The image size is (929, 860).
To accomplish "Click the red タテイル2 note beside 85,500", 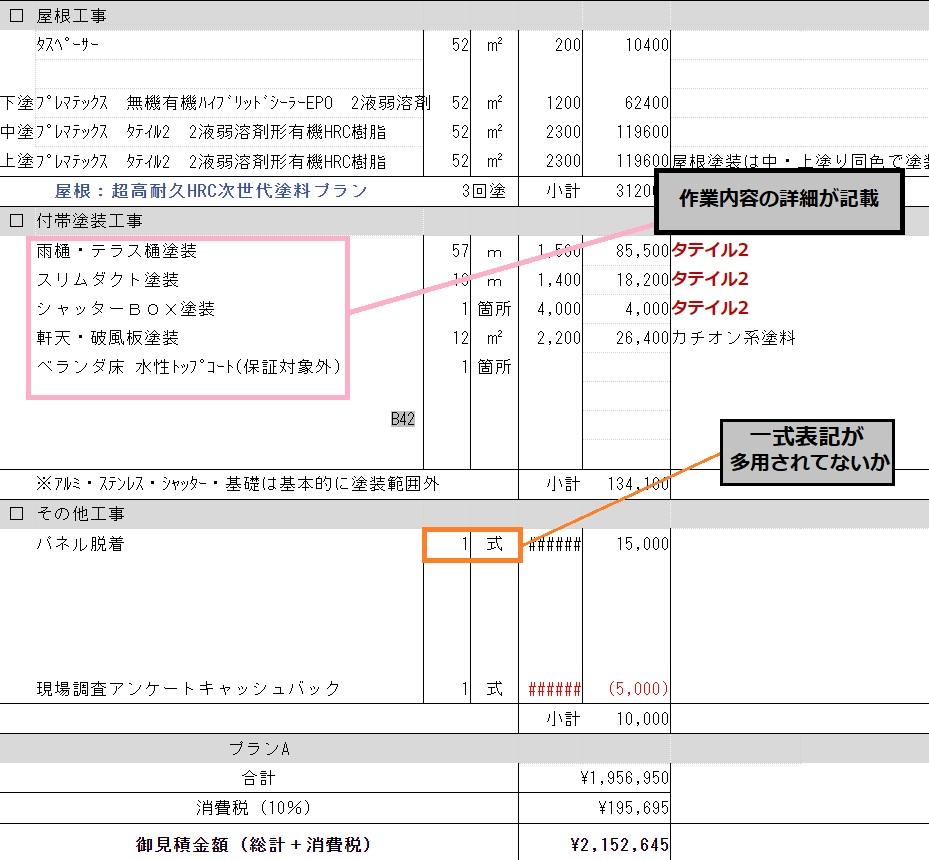I will click(710, 249).
